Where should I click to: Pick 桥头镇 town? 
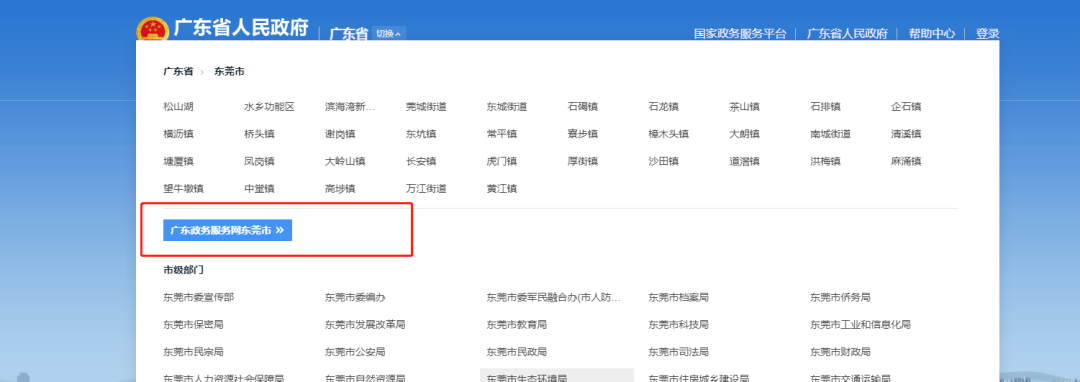point(259,134)
